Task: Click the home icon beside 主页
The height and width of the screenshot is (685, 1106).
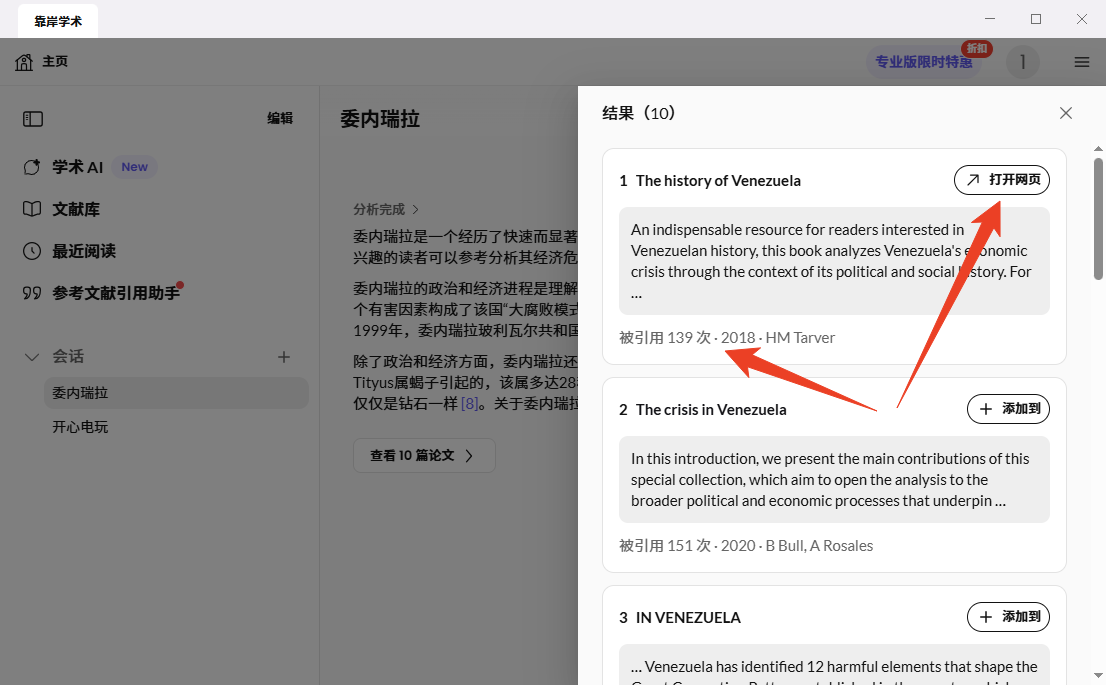Action: pos(24,62)
